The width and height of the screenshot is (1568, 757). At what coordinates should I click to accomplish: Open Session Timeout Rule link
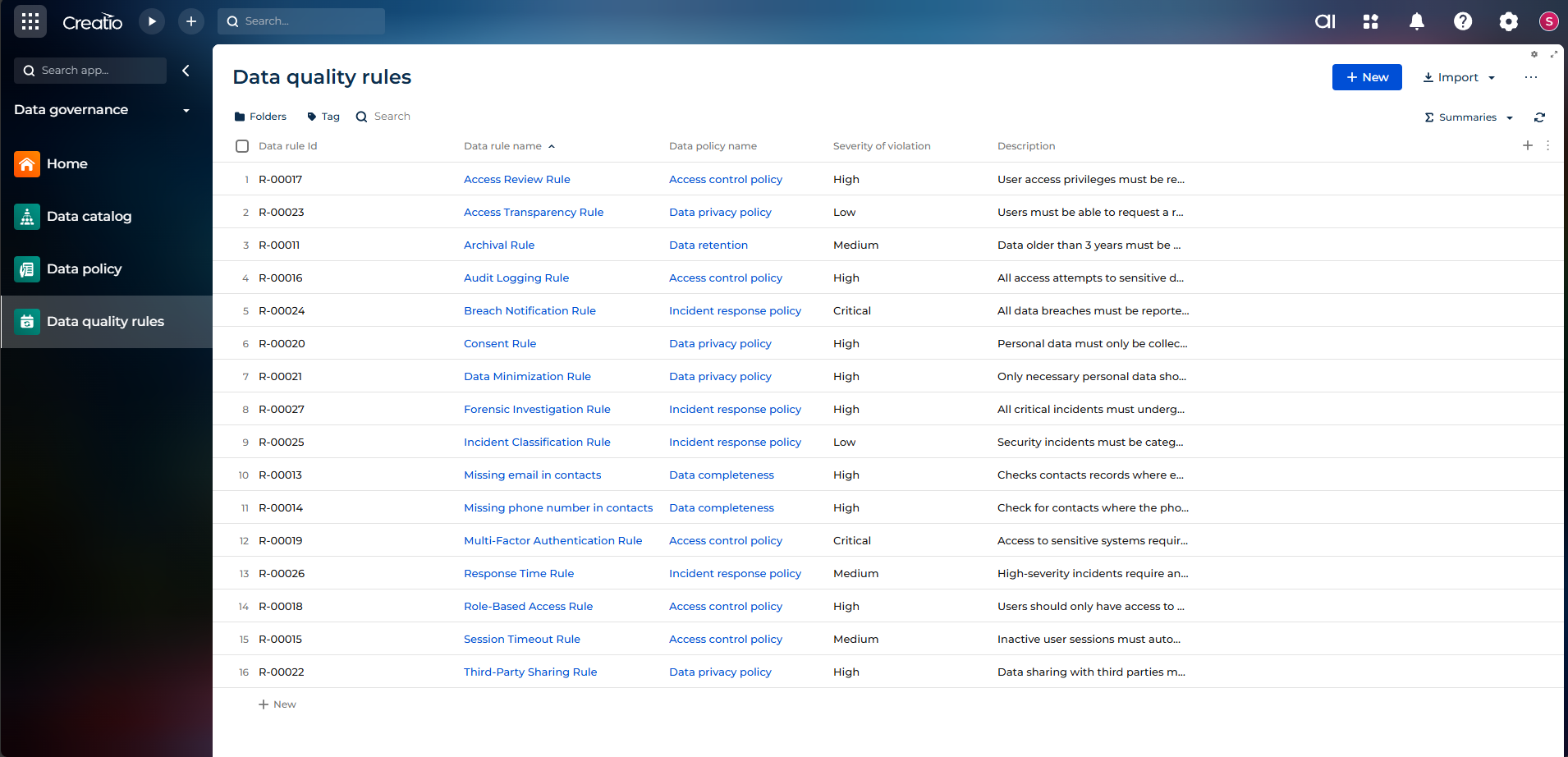[522, 639]
